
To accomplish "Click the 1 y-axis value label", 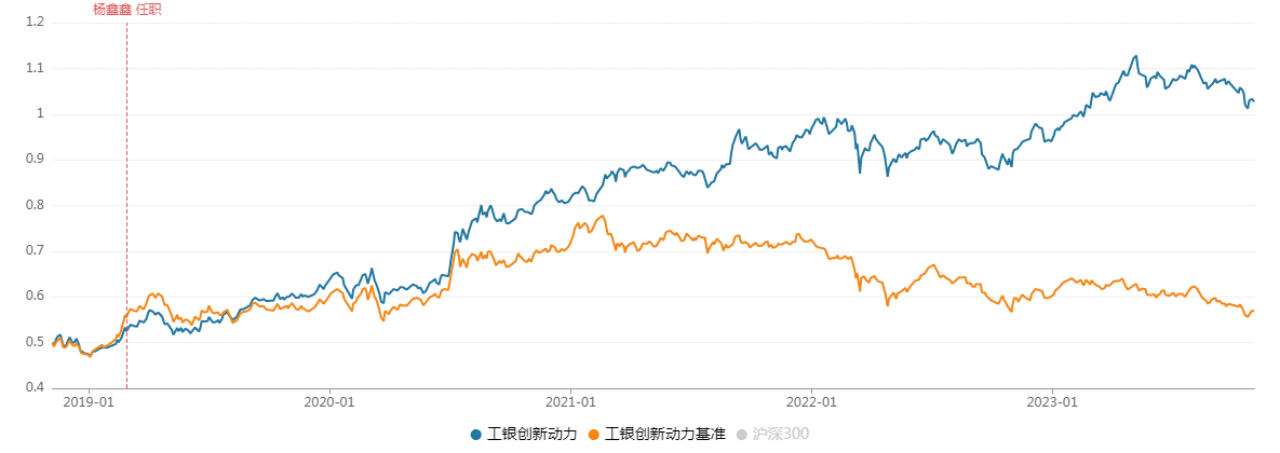I will [x=42, y=114].
